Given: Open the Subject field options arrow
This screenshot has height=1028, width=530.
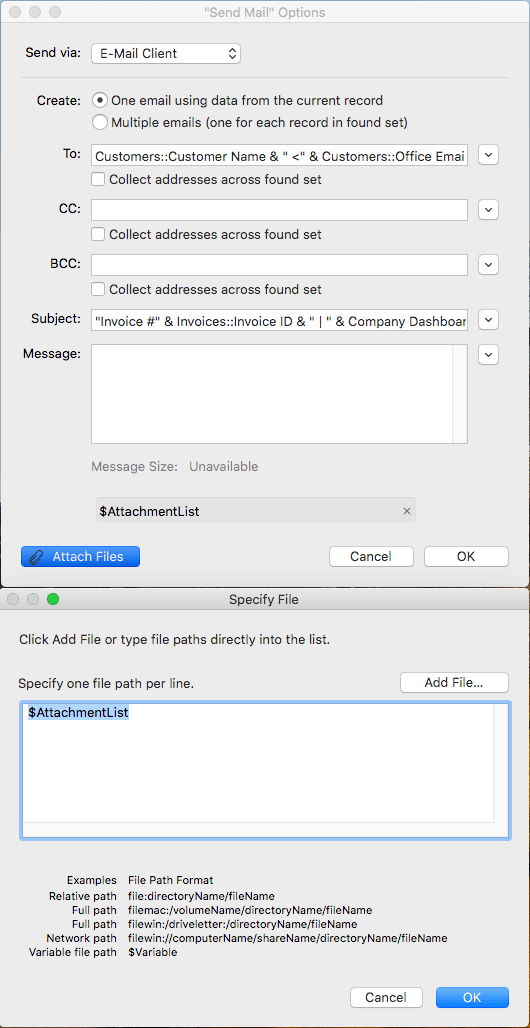Looking at the screenshot, I should pos(489,320).
